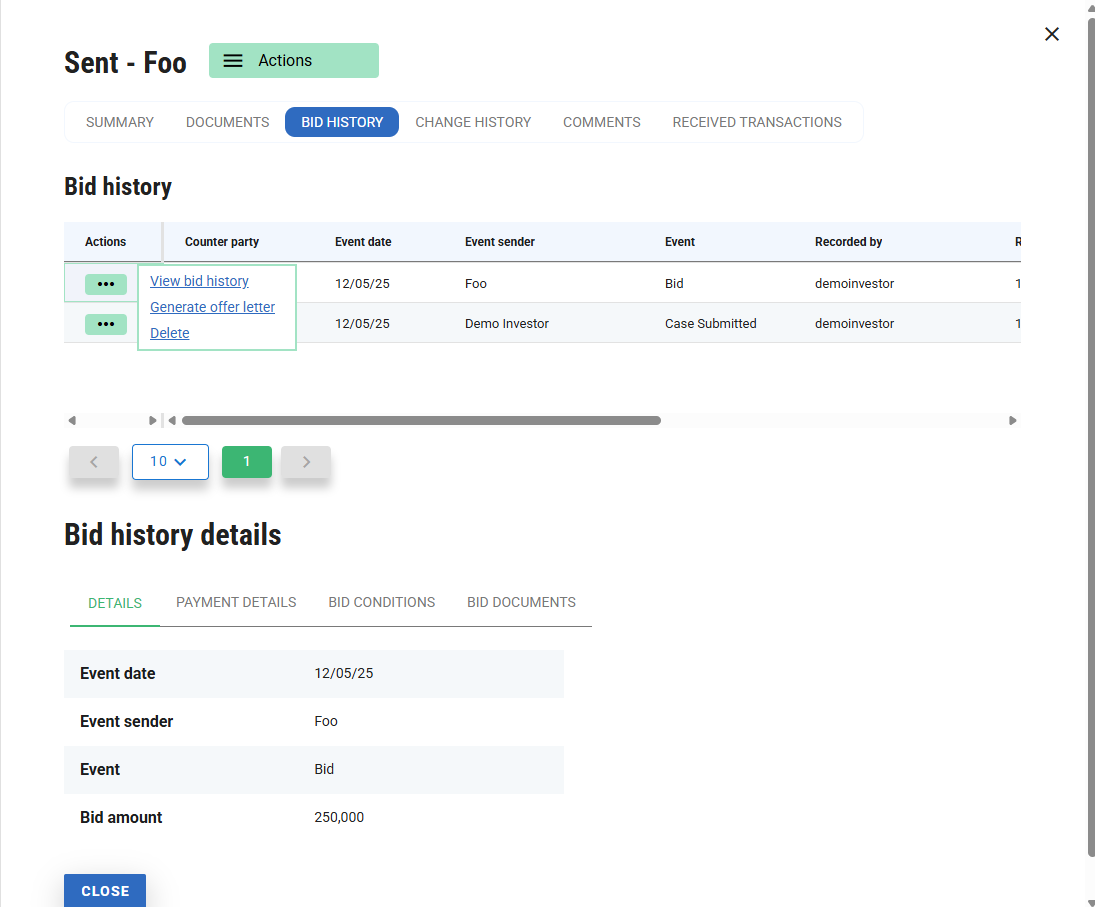Open the Documents tab

pyautogui.click(x=227, y=122)
